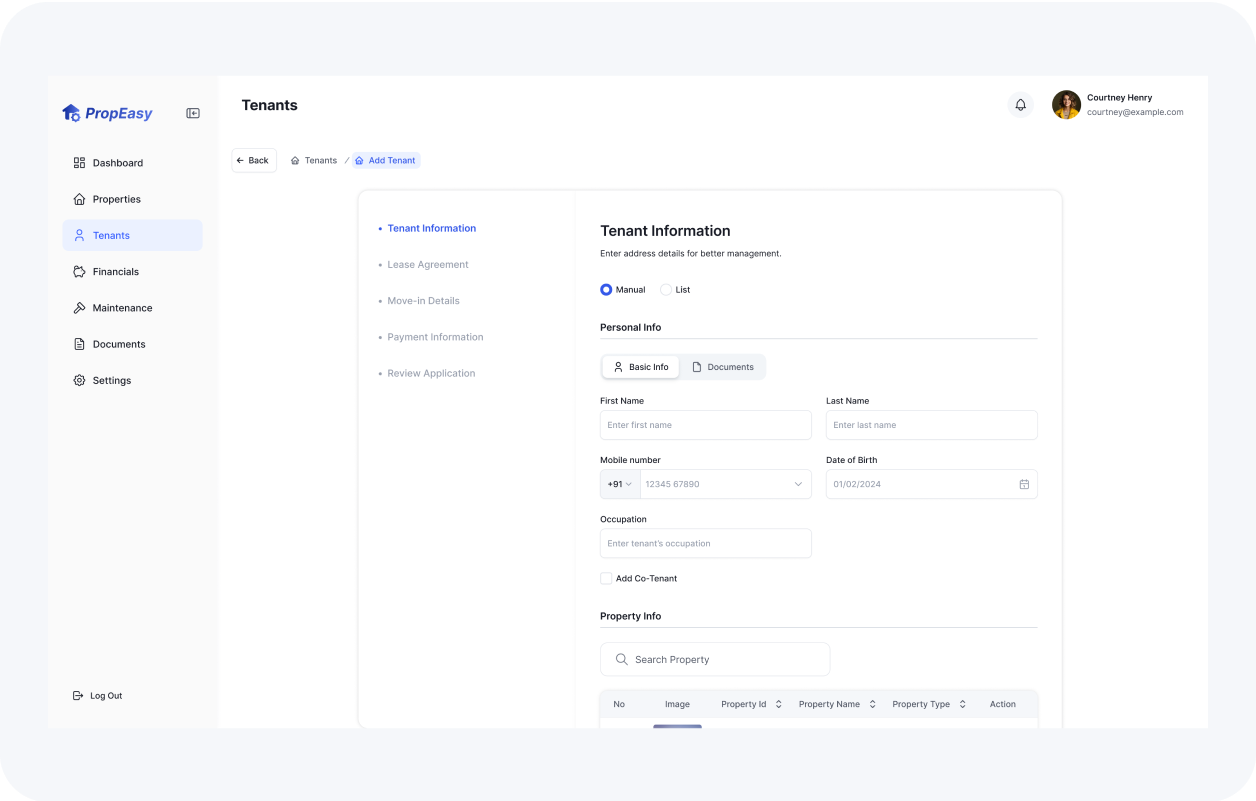This screenshot has width=1256, height=801.
Task: Open Dashboard in the sidebar
Action: coord(132,163)
